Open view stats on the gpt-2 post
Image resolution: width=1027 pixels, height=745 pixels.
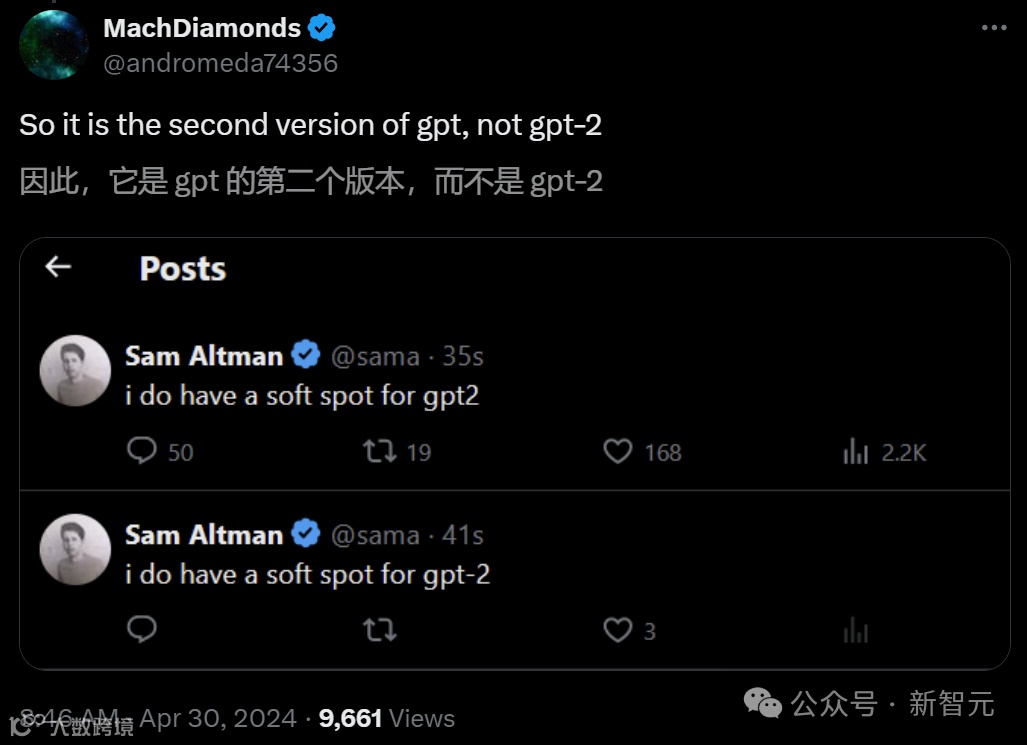click(x=856, y=631)
